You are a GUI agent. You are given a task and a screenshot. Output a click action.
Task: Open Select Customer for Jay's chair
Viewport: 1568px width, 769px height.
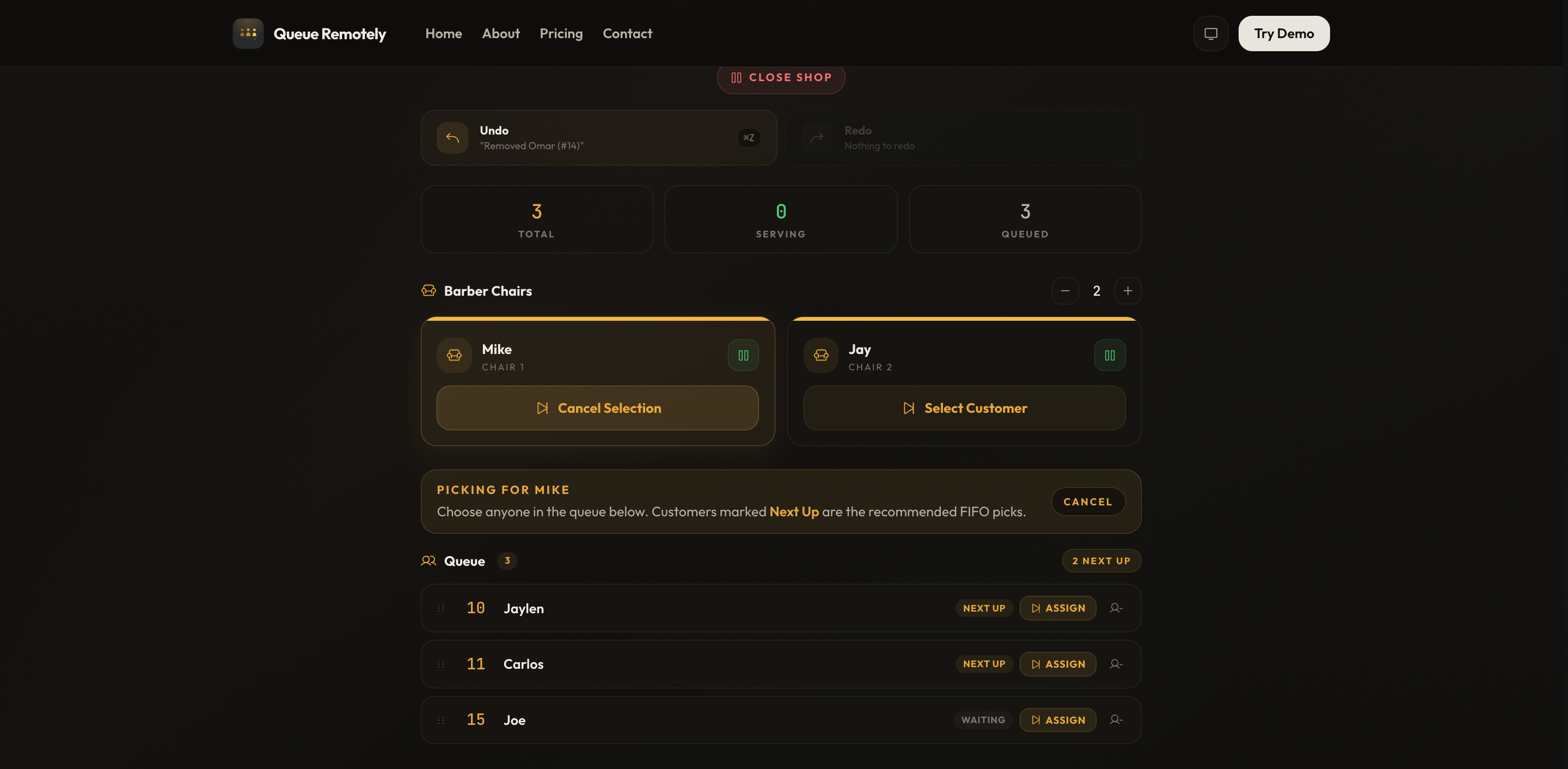(x=964, y=408)
